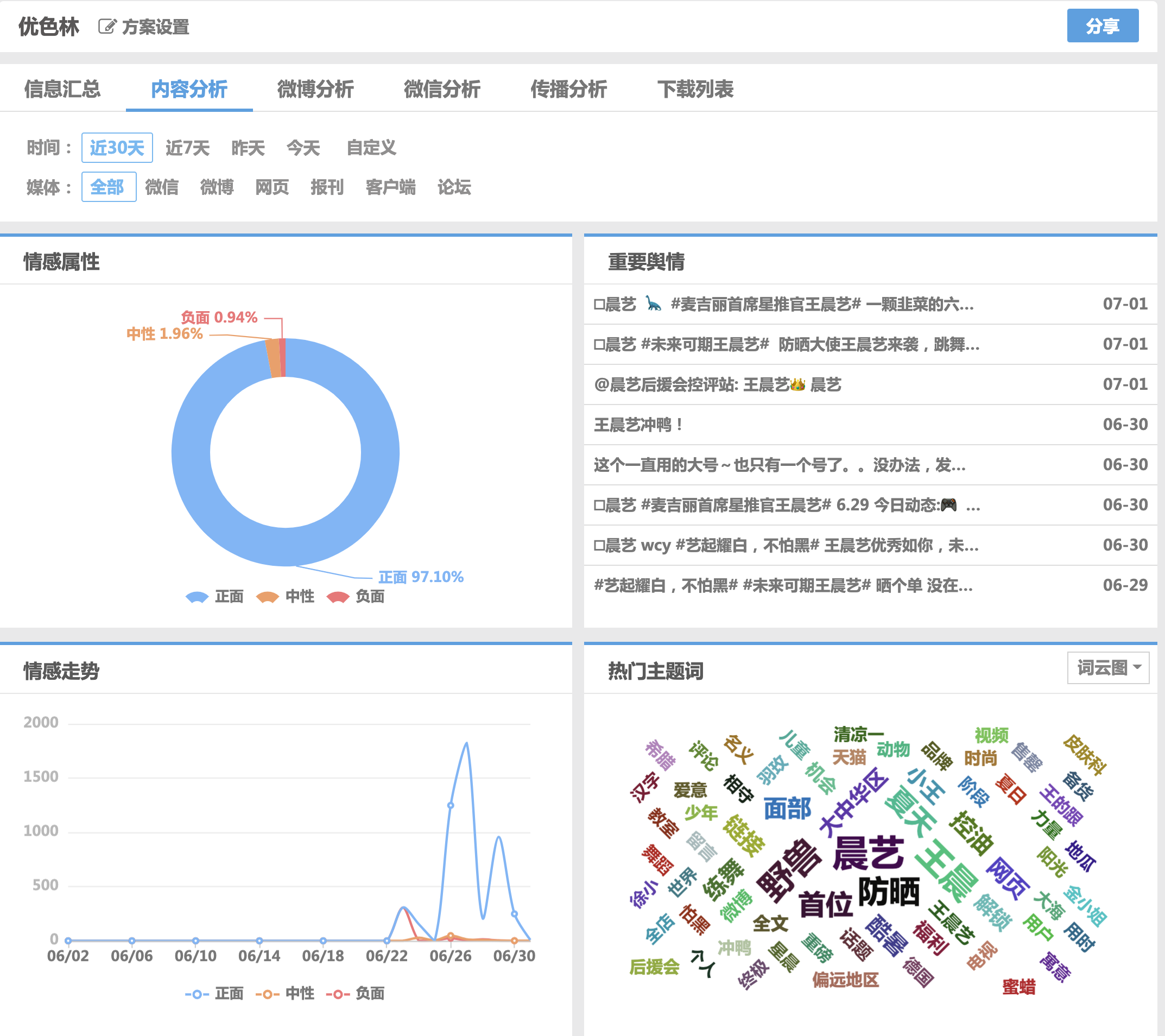1165x1036 pixels.
Task: Select 客户端 media filter
Action: pyautogui.click(x=390, y=187)
